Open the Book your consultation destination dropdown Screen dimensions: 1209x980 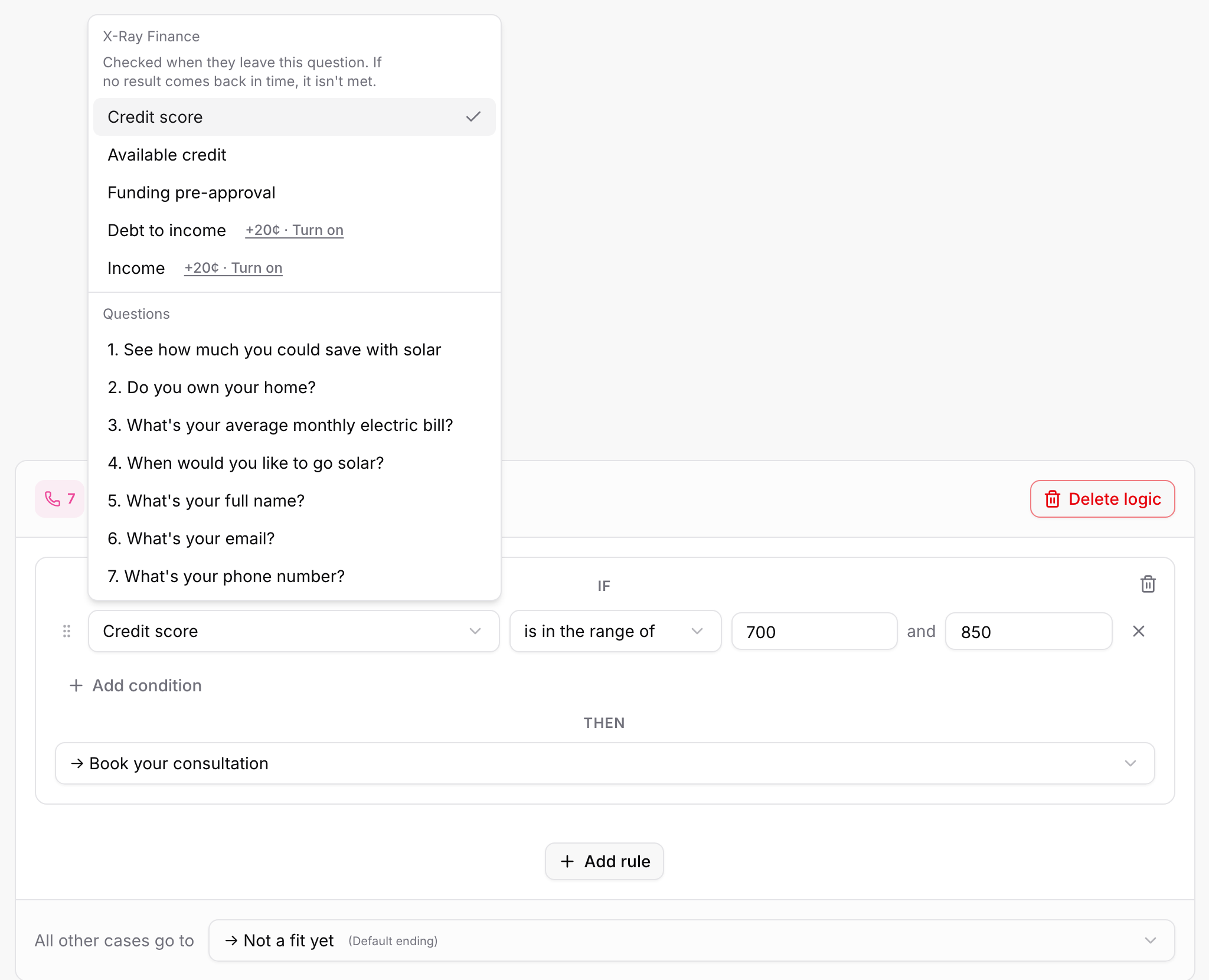[x=604, y=763]
